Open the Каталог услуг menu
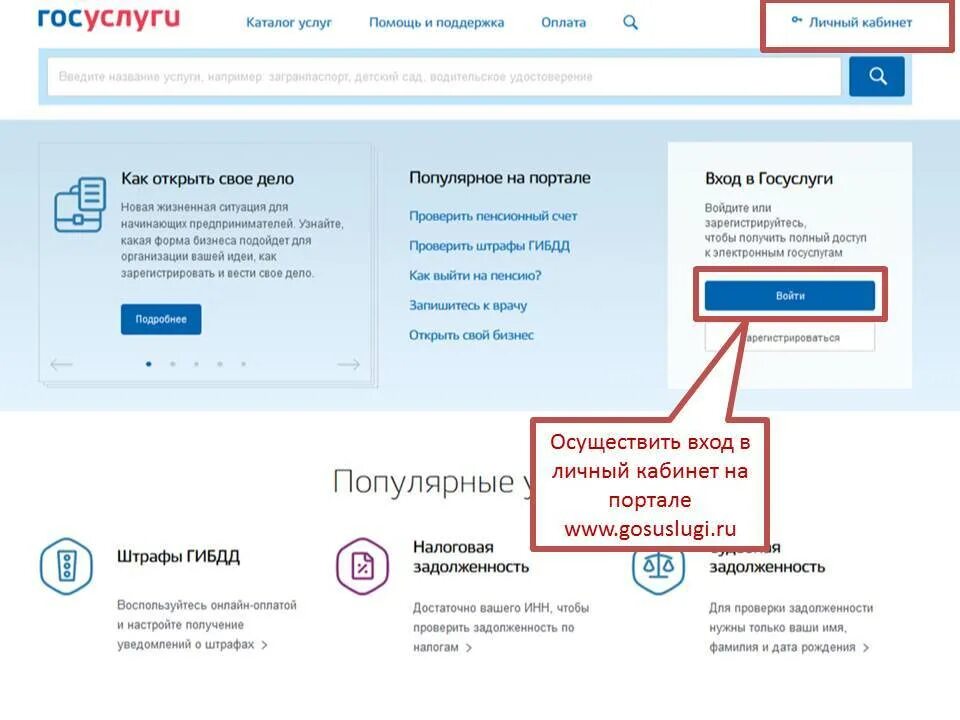 [288, 23]
